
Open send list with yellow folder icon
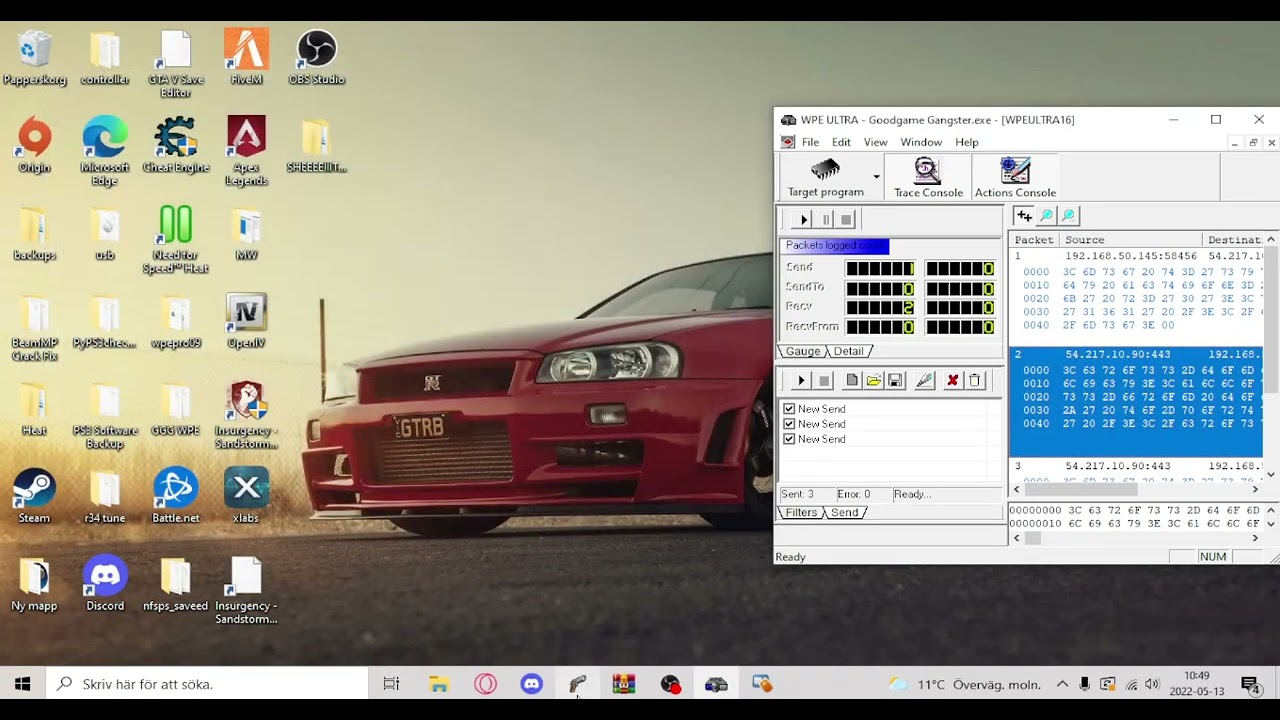coord(873,380)
